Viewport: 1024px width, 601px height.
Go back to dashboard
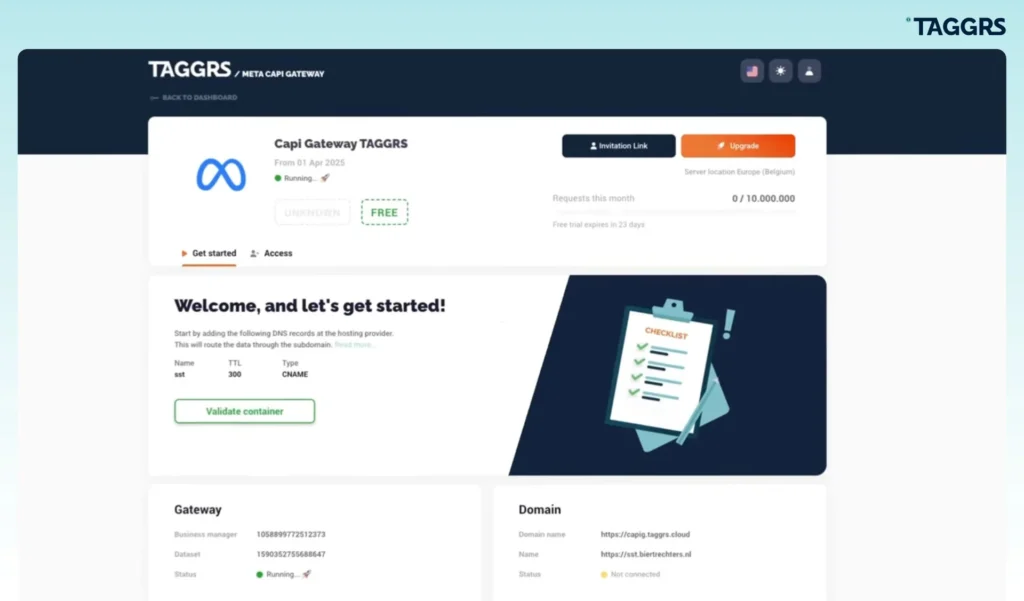pos(194,97)
